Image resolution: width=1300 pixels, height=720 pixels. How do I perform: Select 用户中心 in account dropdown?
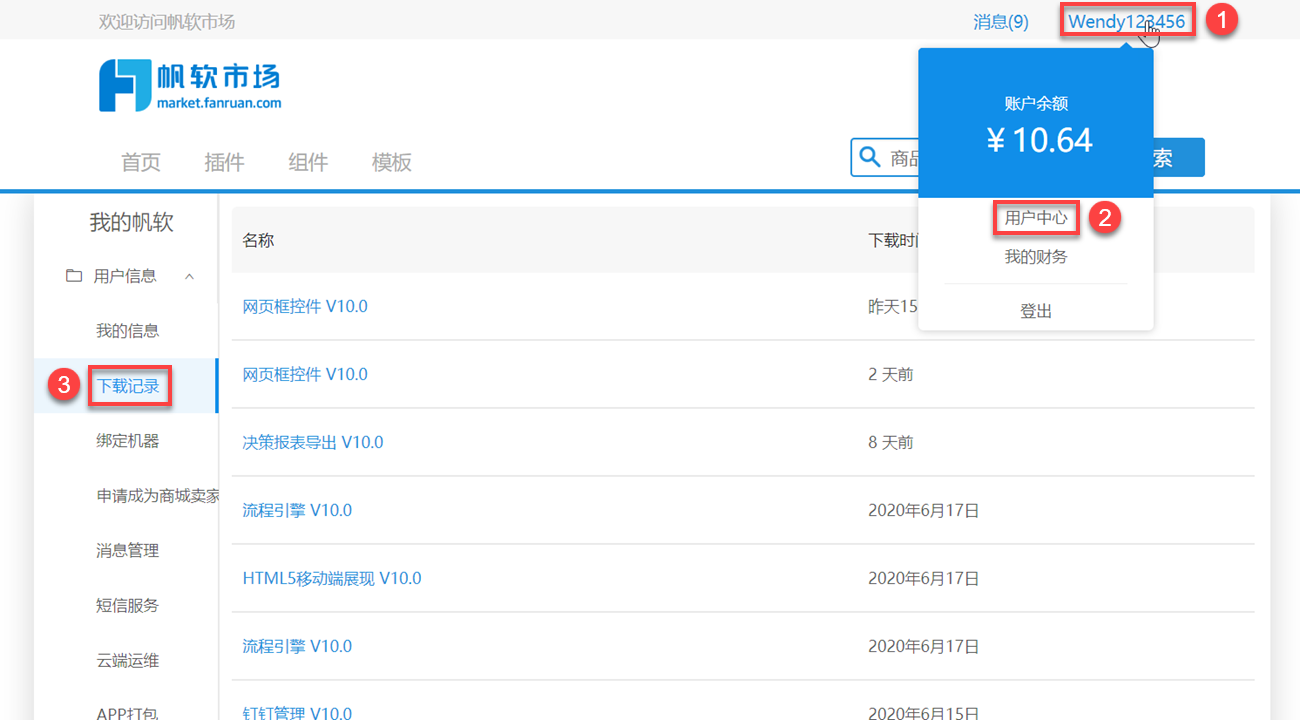(1036, 217)
